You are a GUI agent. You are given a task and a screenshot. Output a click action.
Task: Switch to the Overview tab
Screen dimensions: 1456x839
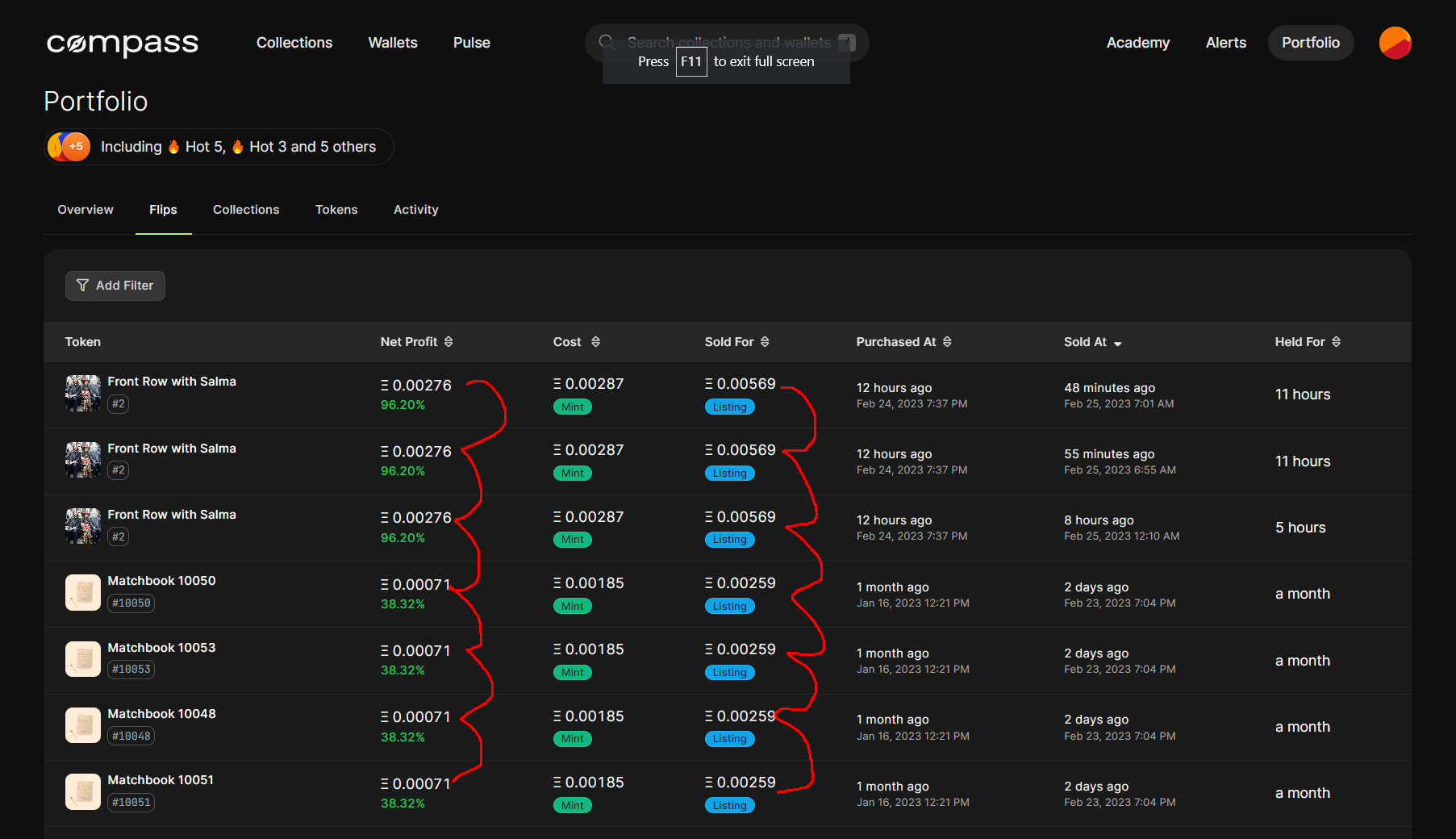point(86,210)
